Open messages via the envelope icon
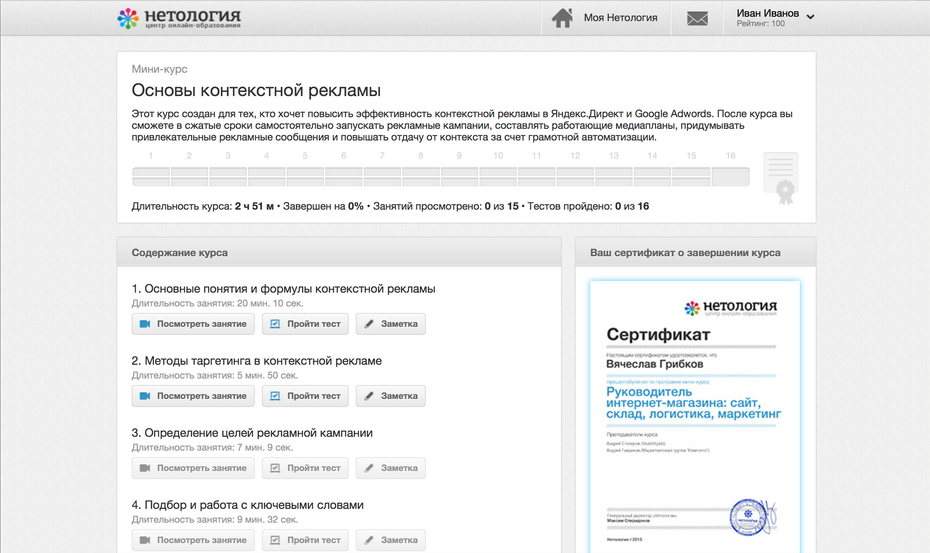 click(x=697, y=18)
